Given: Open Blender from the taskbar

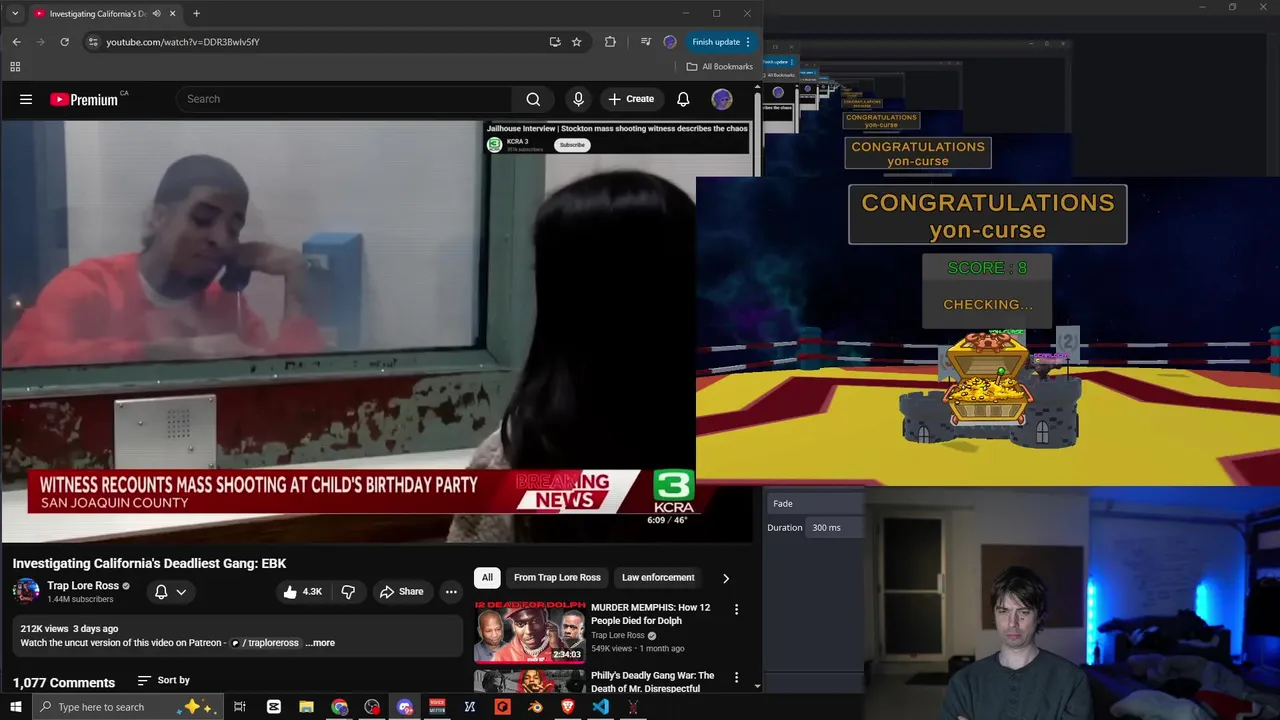Looking at the screenshot, I should [535, 707].
